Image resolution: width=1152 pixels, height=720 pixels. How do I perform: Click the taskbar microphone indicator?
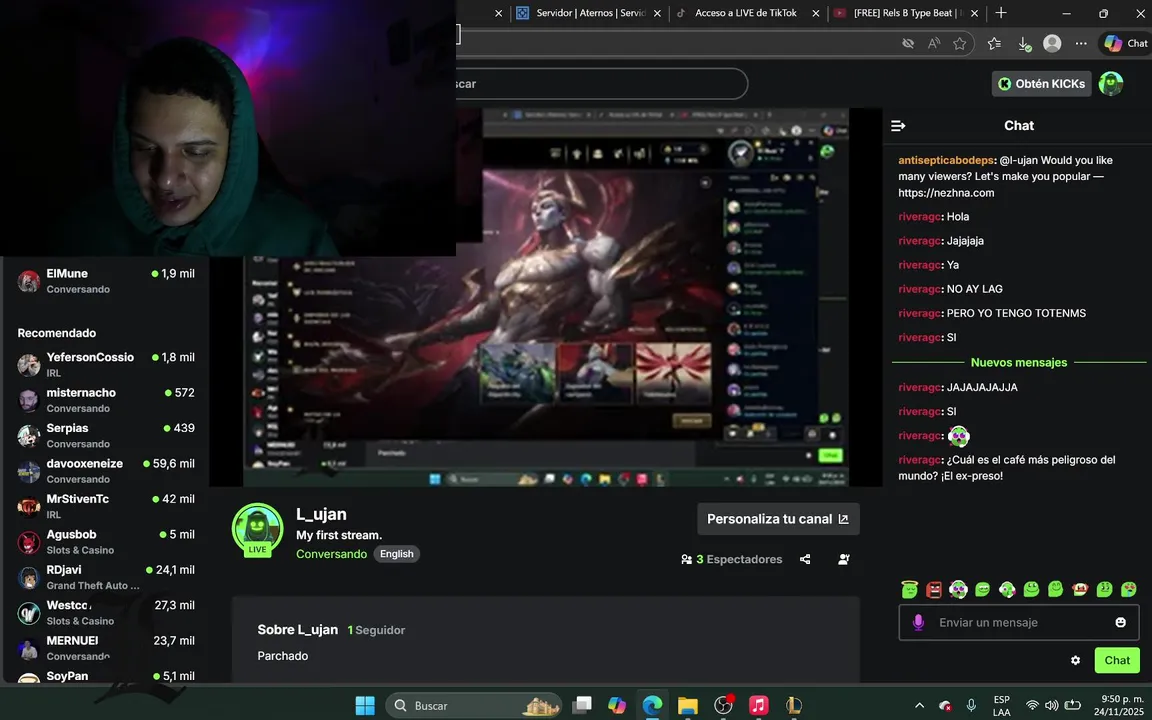(971, 705)
